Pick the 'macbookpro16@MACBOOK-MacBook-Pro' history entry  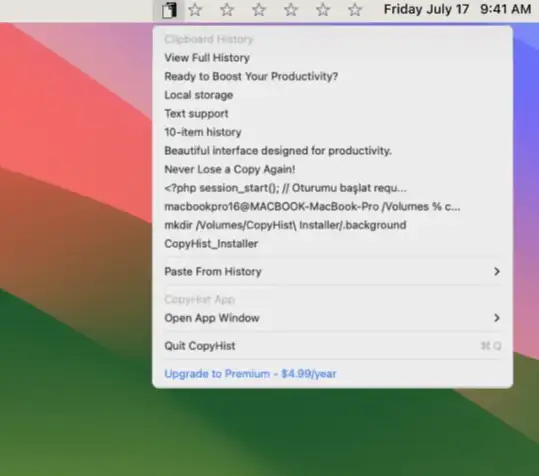[332, 207]
